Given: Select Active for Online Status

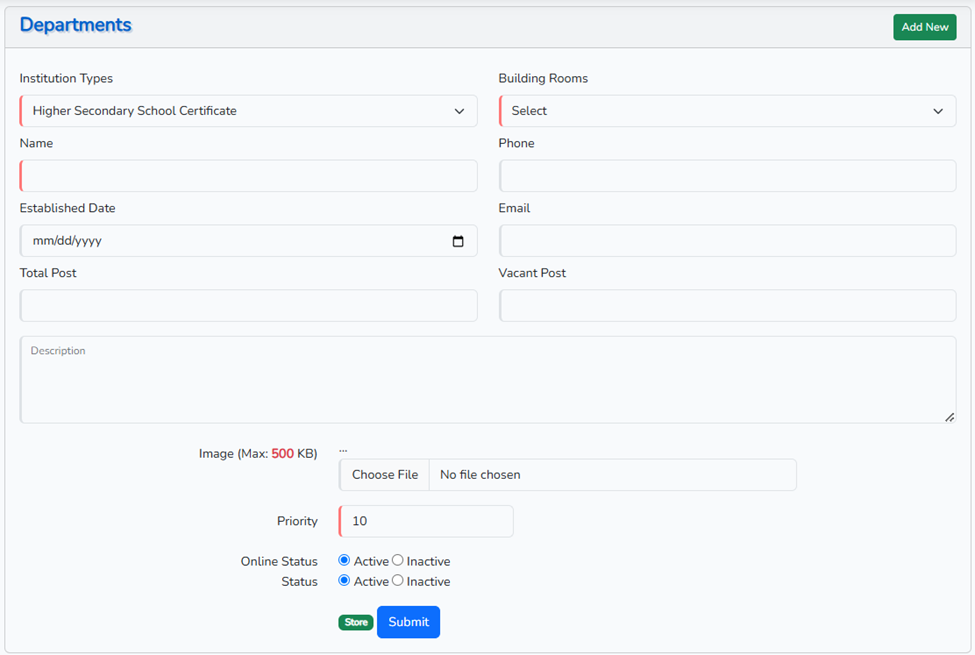Looking at the screenshot, I should (x=344, y=561).
